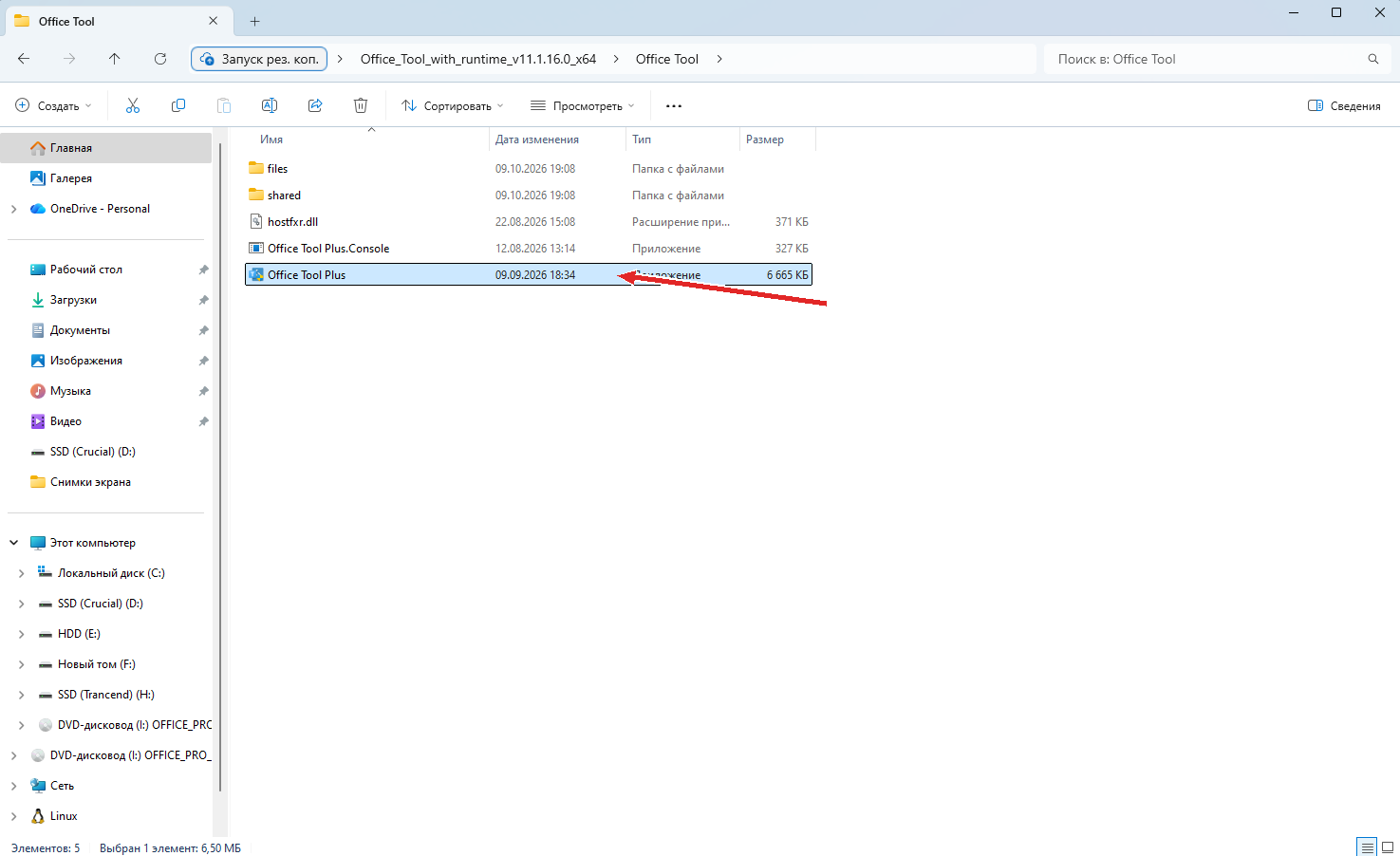This screenshot has width=1400, height=856.
Task: Click the Rename icon in toolbar
Action: (270, 105)
